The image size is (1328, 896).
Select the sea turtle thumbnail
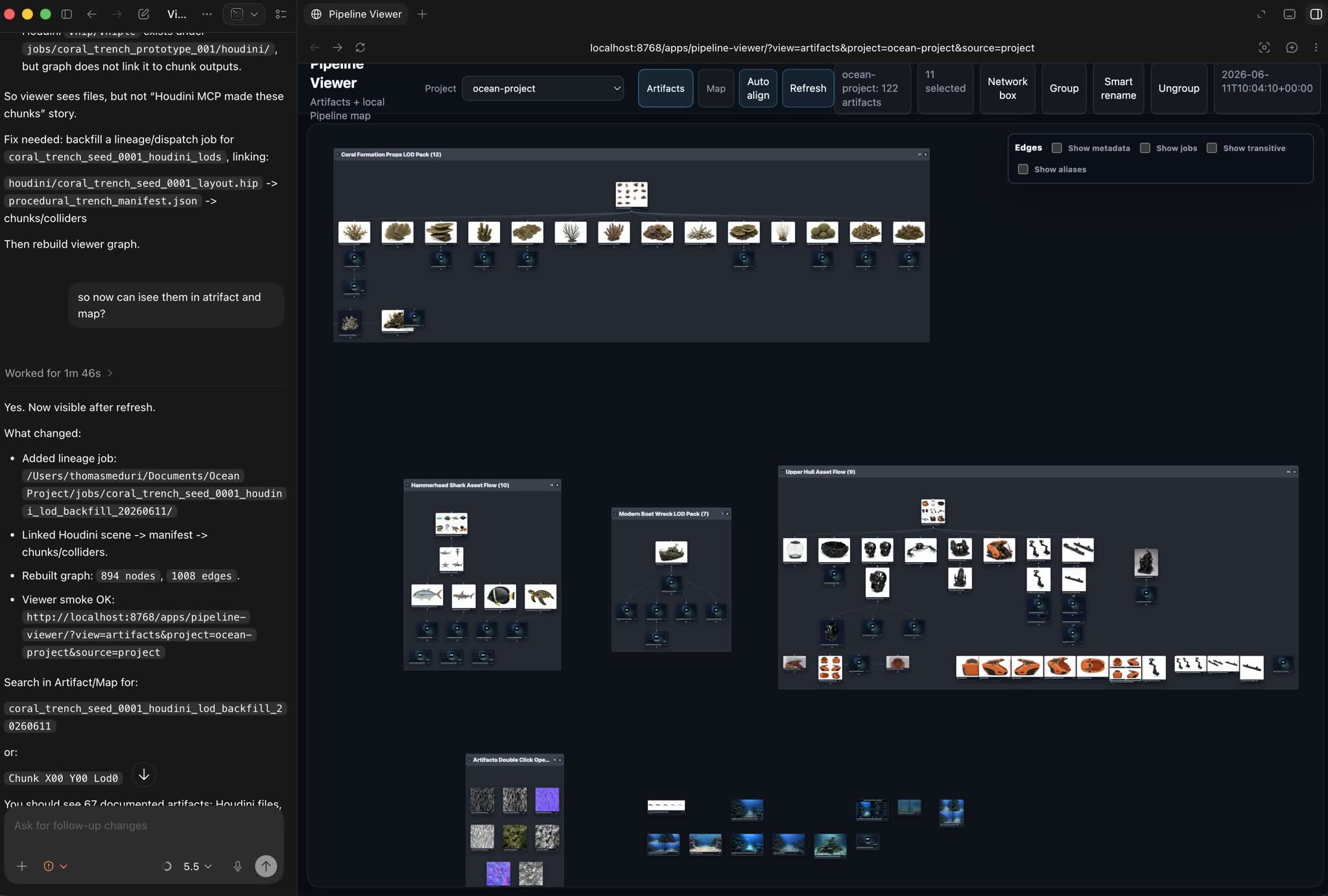(540, 596)
